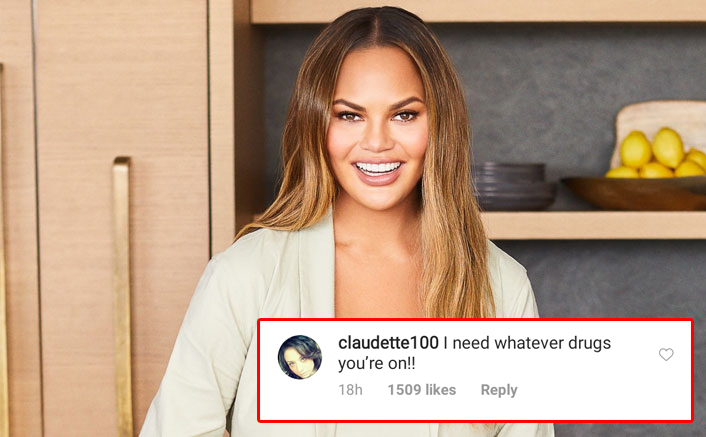706x437 pixels.
Task: Click the stack of gray plates
Action: 513,186
